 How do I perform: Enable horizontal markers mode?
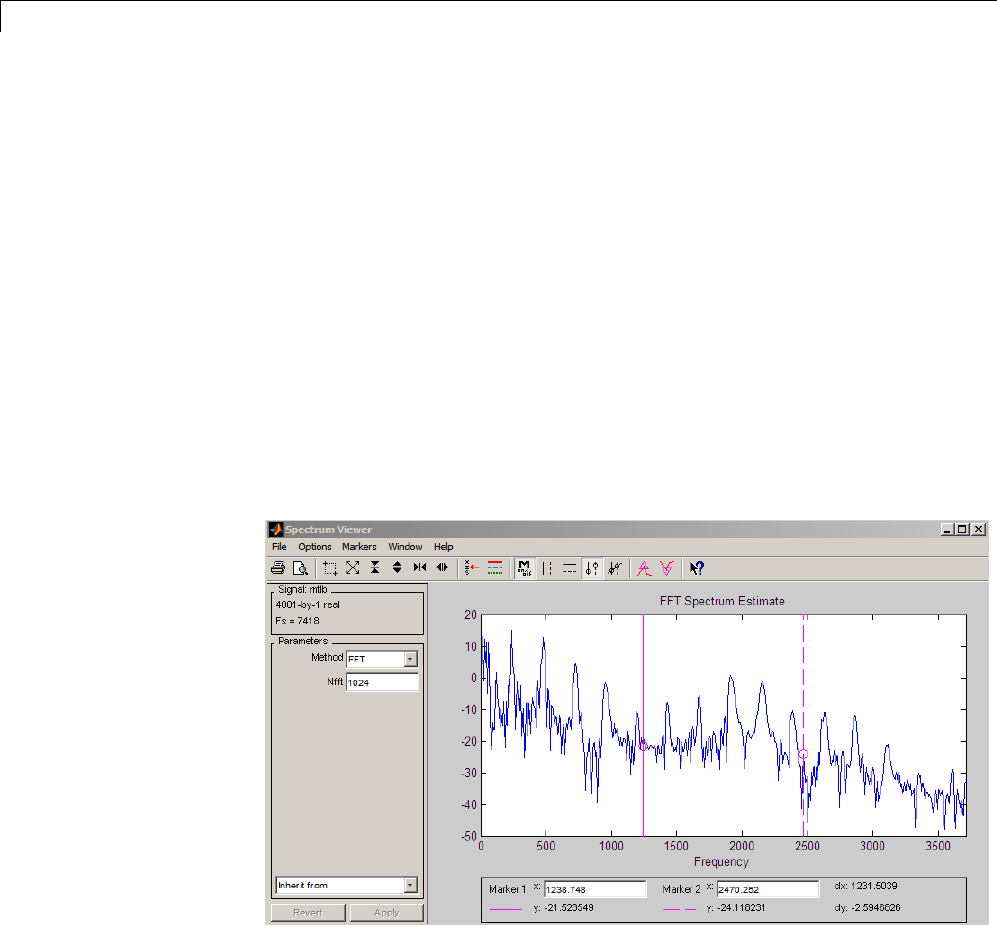pyautogui.click(x=569, y=568)
